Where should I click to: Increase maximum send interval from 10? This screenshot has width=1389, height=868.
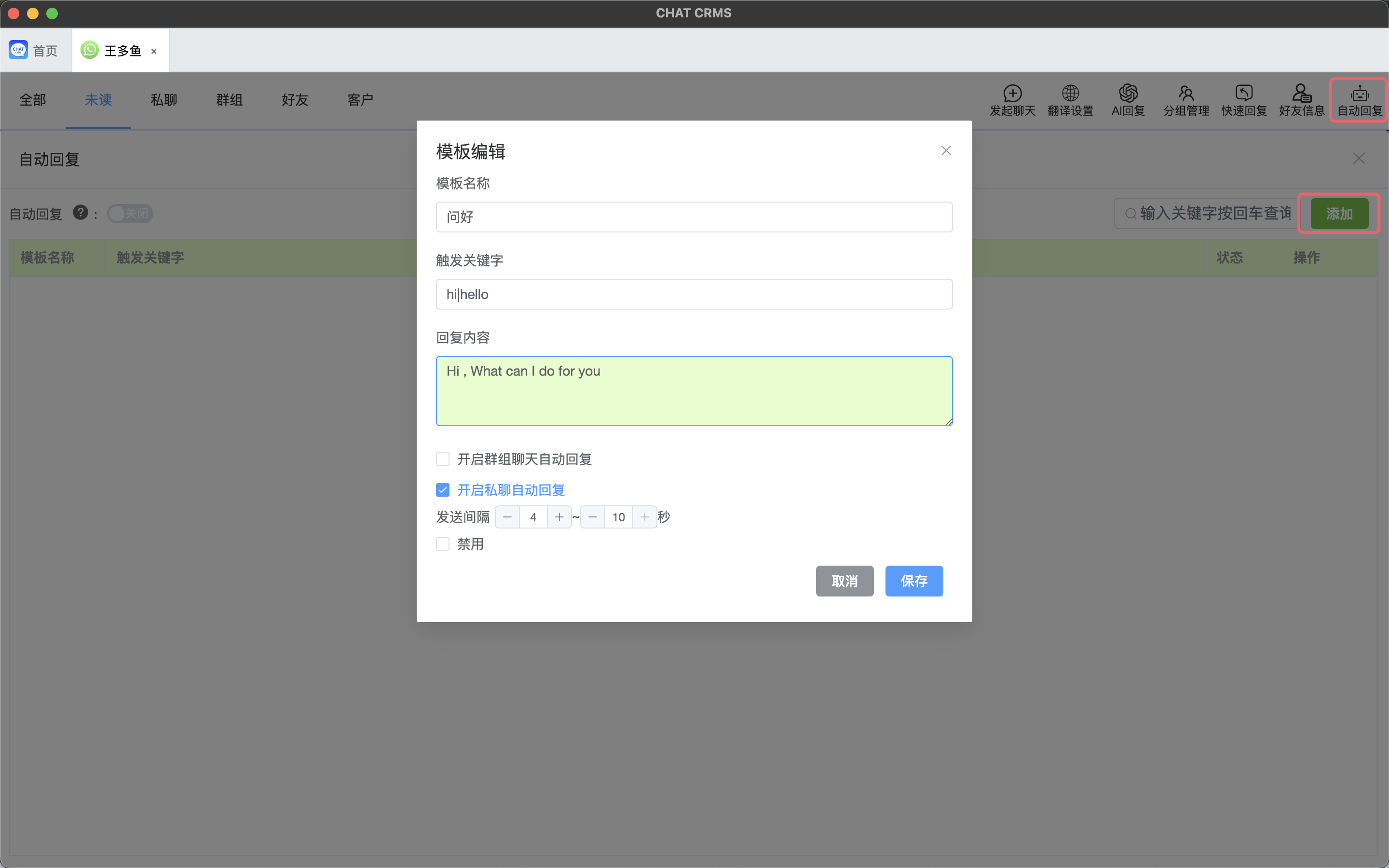click(644, 517)
